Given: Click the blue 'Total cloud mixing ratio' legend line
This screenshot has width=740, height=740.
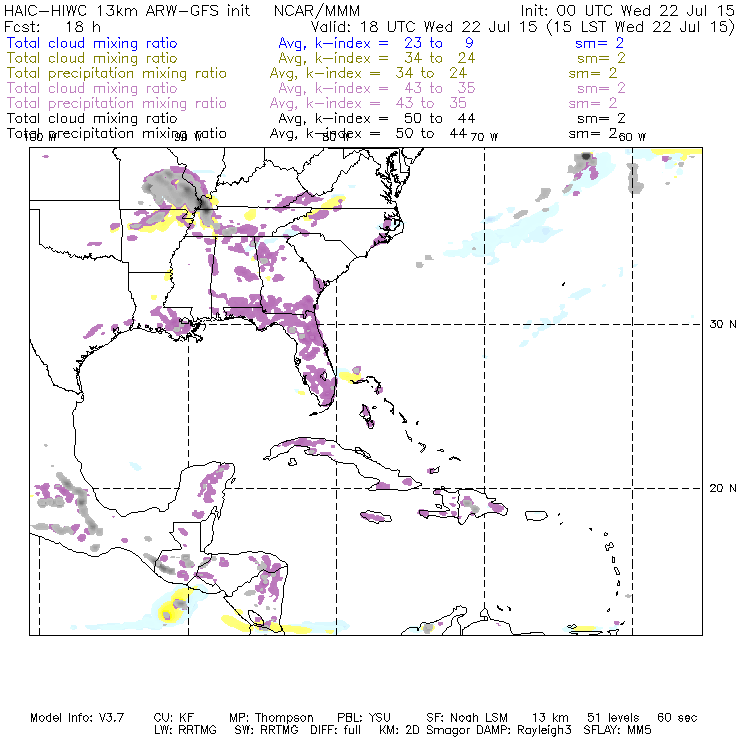Looking at the screenshot, I should pos(92,43).
